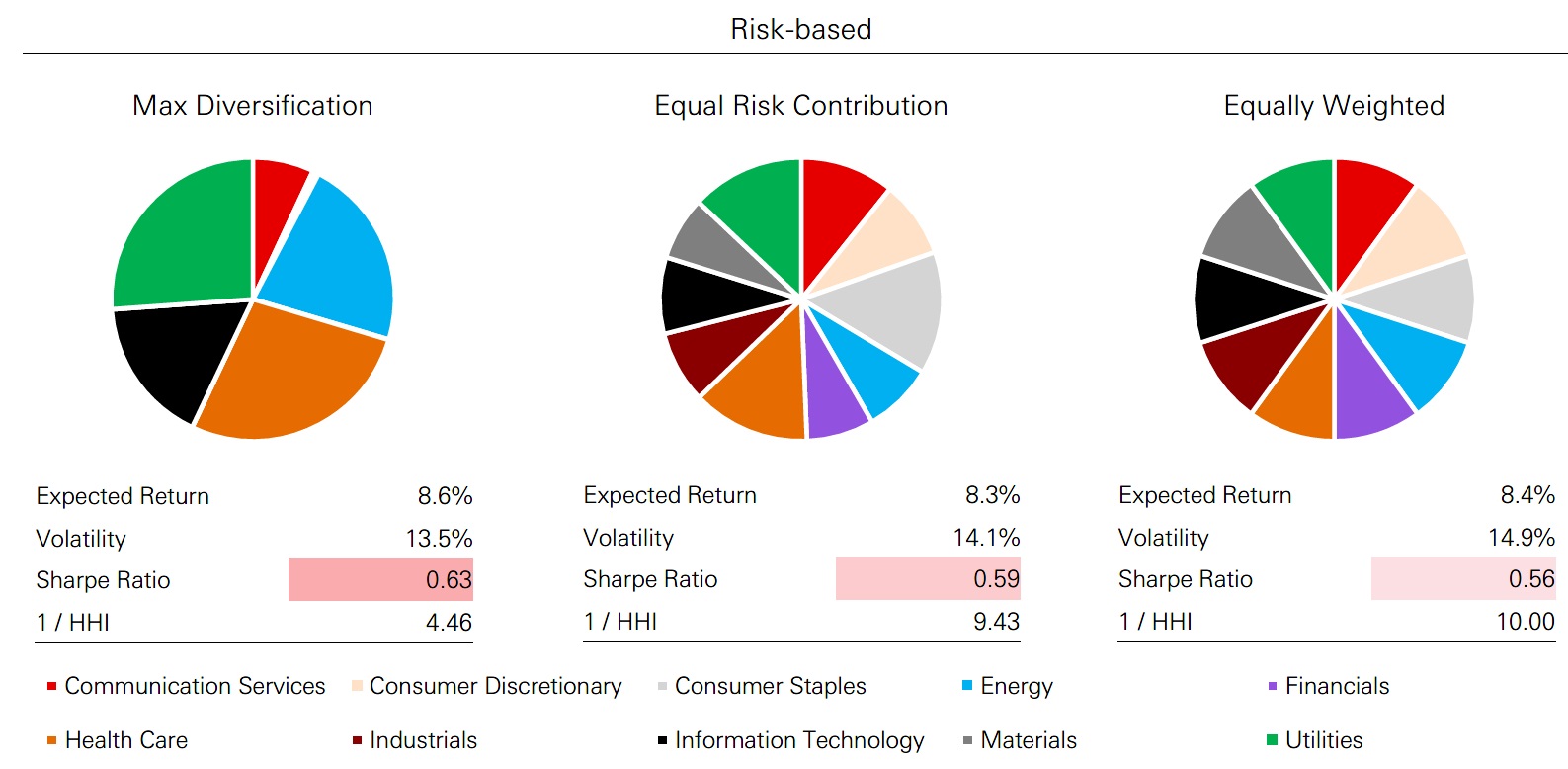Select the Consumer Discretionary legend label

coord(495,686)
